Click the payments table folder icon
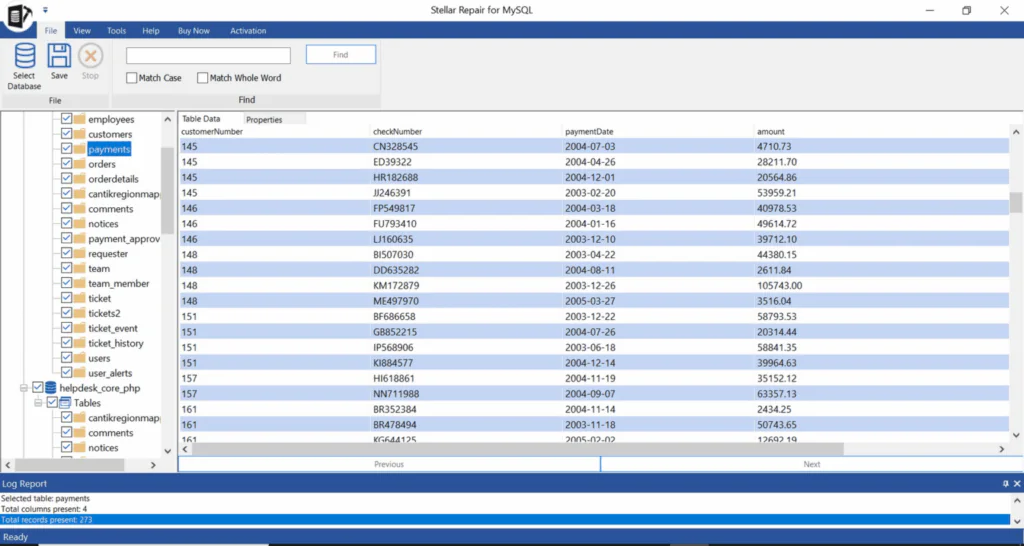 [80, 149]
